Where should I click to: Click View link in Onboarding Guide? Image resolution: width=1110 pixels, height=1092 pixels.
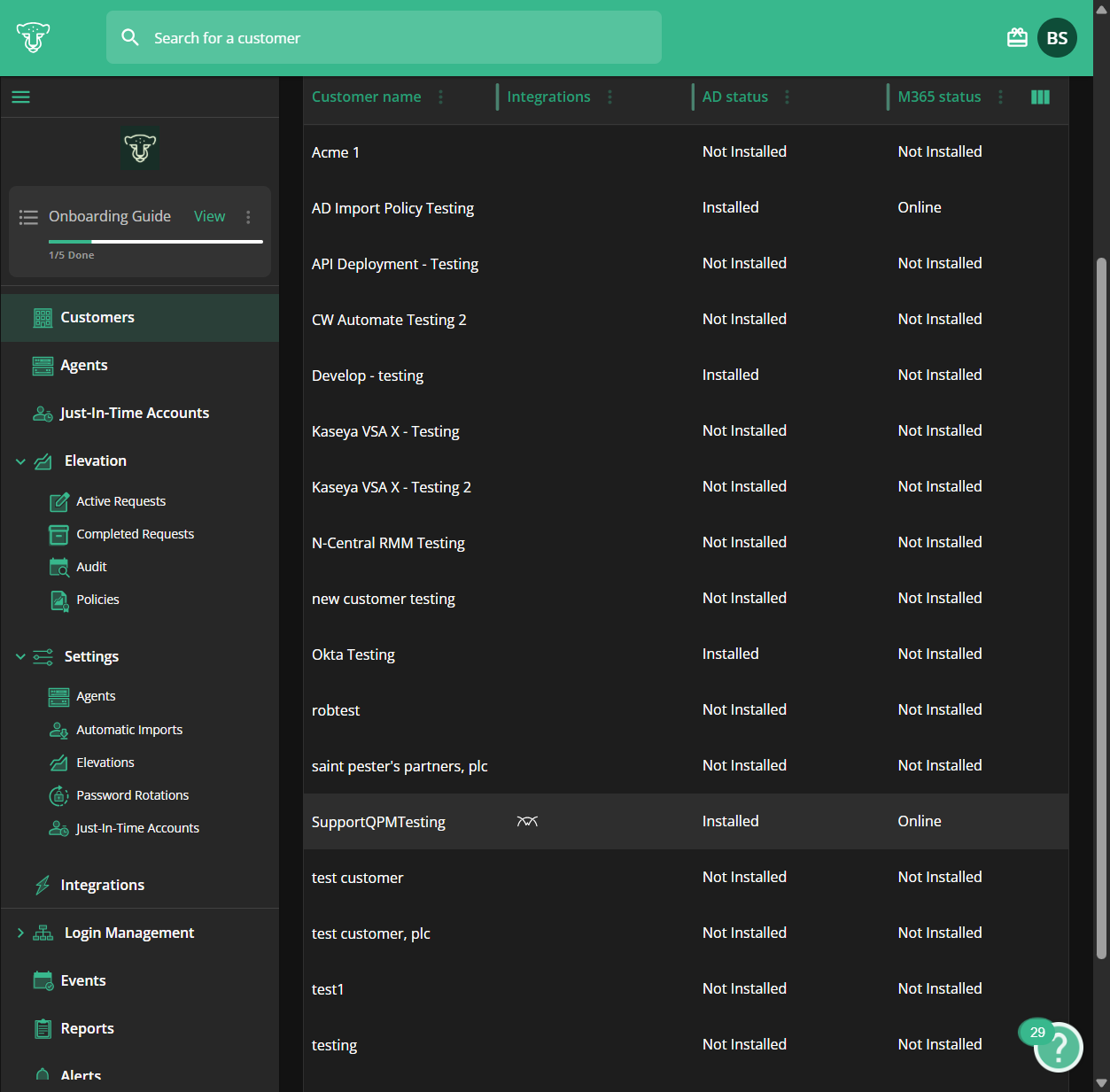click(209, 217)
